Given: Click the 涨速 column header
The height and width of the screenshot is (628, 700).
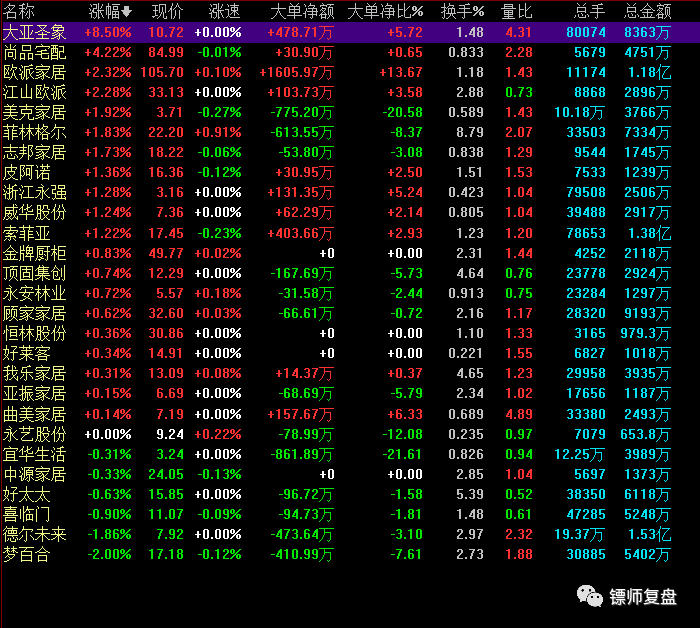Looking at the screenshot, I should click(225, 12).
